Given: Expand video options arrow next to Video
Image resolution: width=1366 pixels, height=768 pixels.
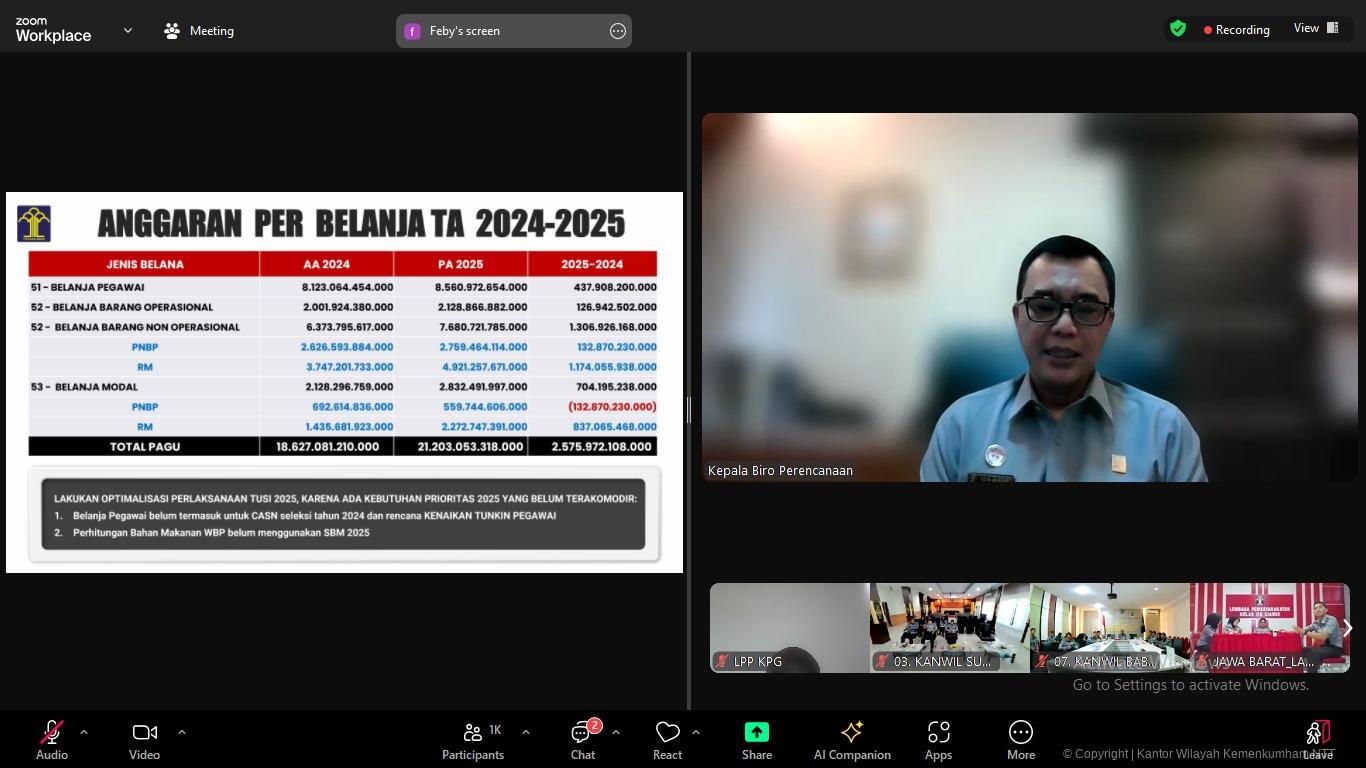Looking at the screenshot, I should pyautogui.click(x=182, y=732).
